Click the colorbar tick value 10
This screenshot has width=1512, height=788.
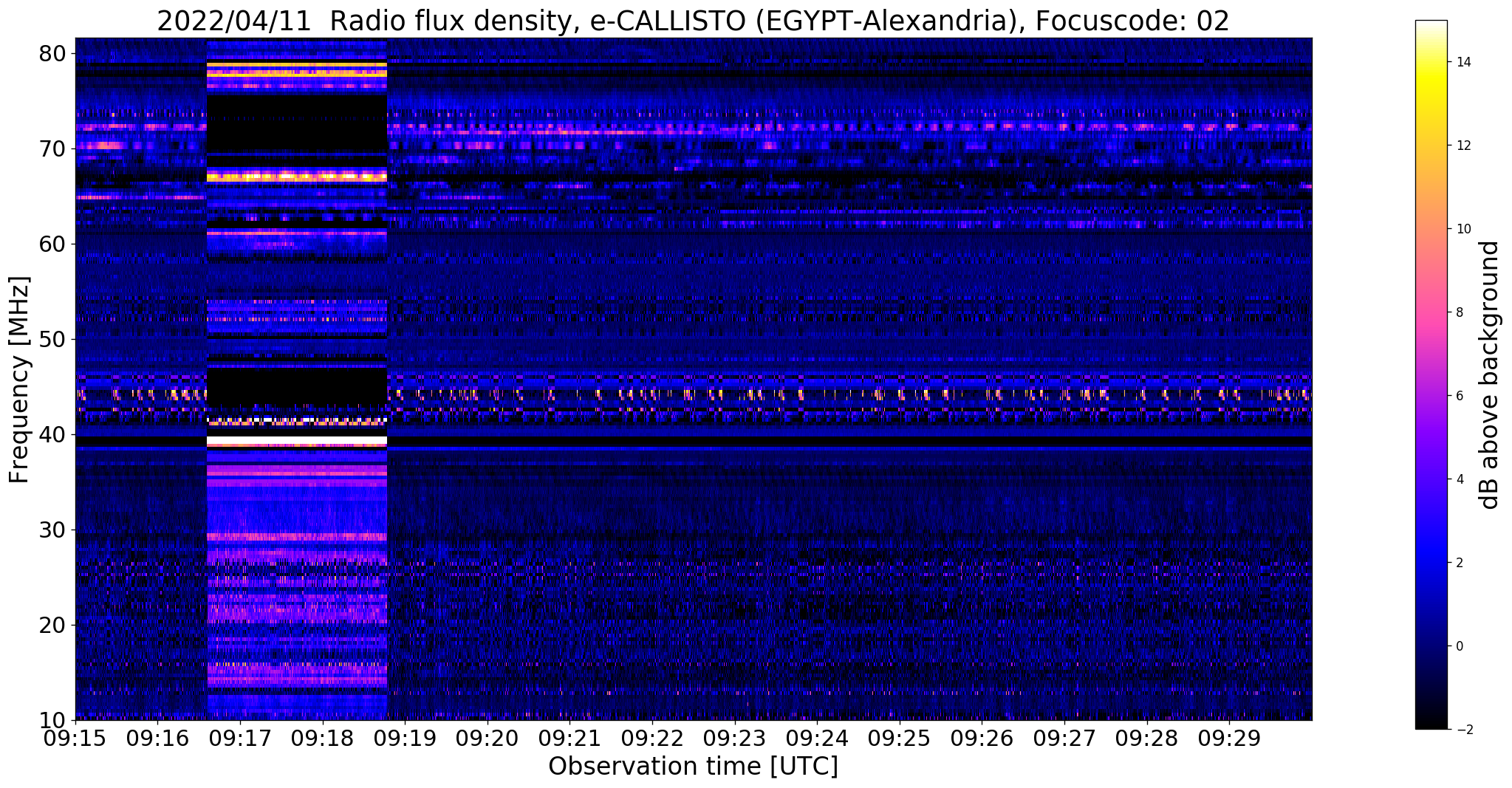point(1463,229)
